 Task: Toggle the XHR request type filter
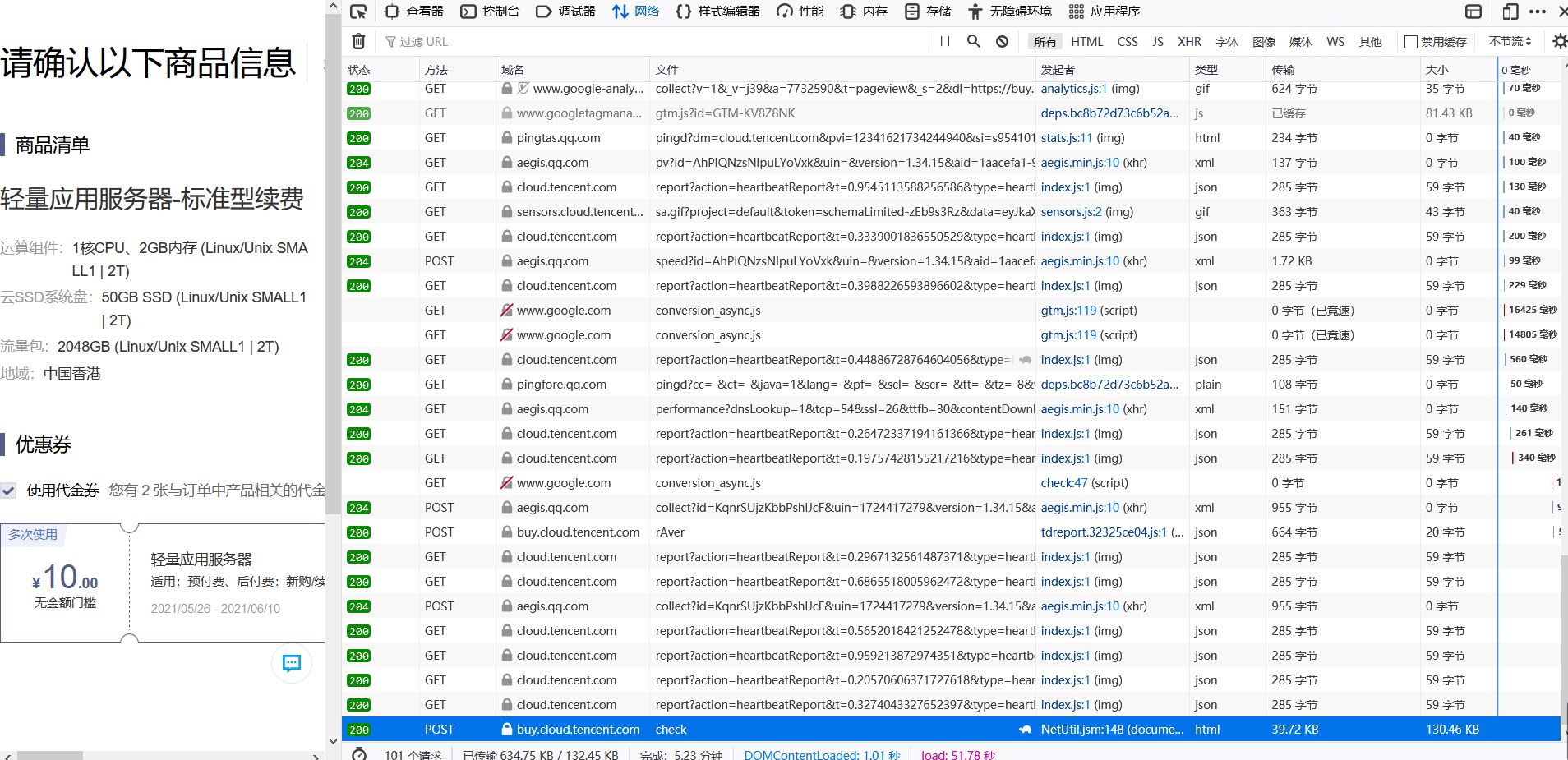tap(1188, 42)
